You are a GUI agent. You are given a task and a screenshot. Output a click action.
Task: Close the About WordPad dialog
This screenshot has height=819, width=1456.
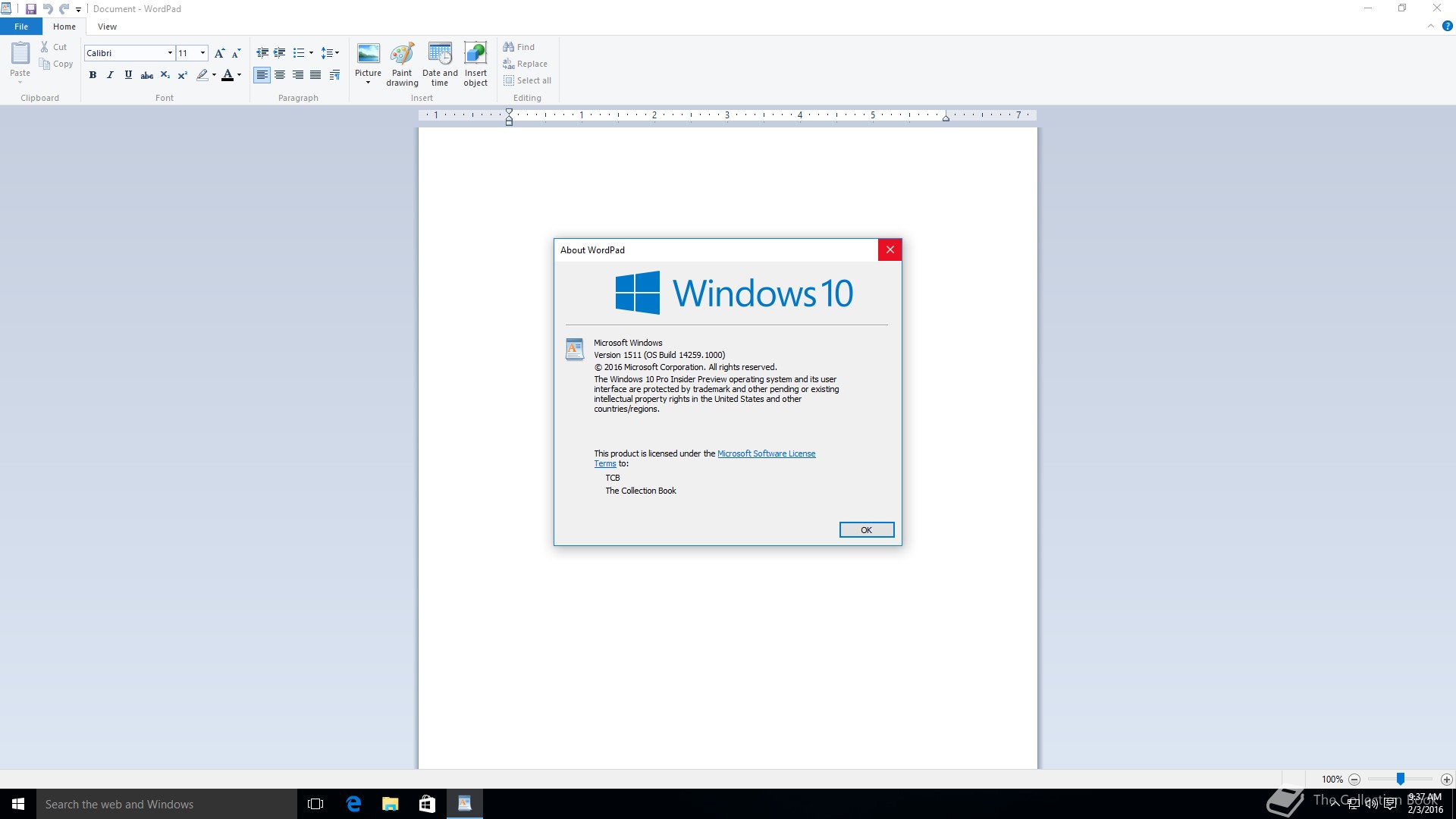point(890,249)
